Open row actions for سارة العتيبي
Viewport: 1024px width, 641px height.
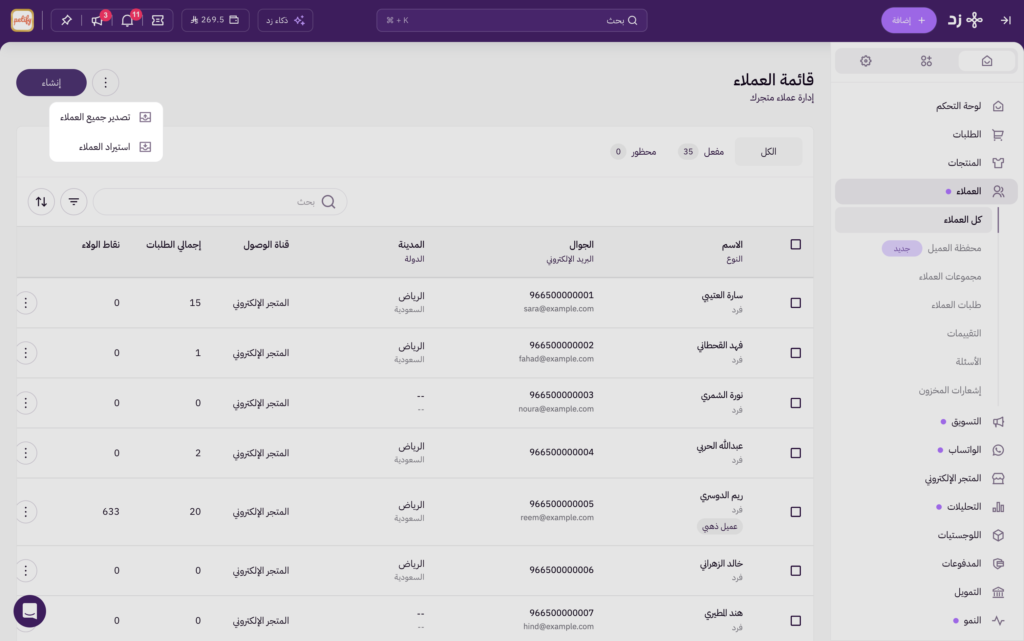pos(25,303)
